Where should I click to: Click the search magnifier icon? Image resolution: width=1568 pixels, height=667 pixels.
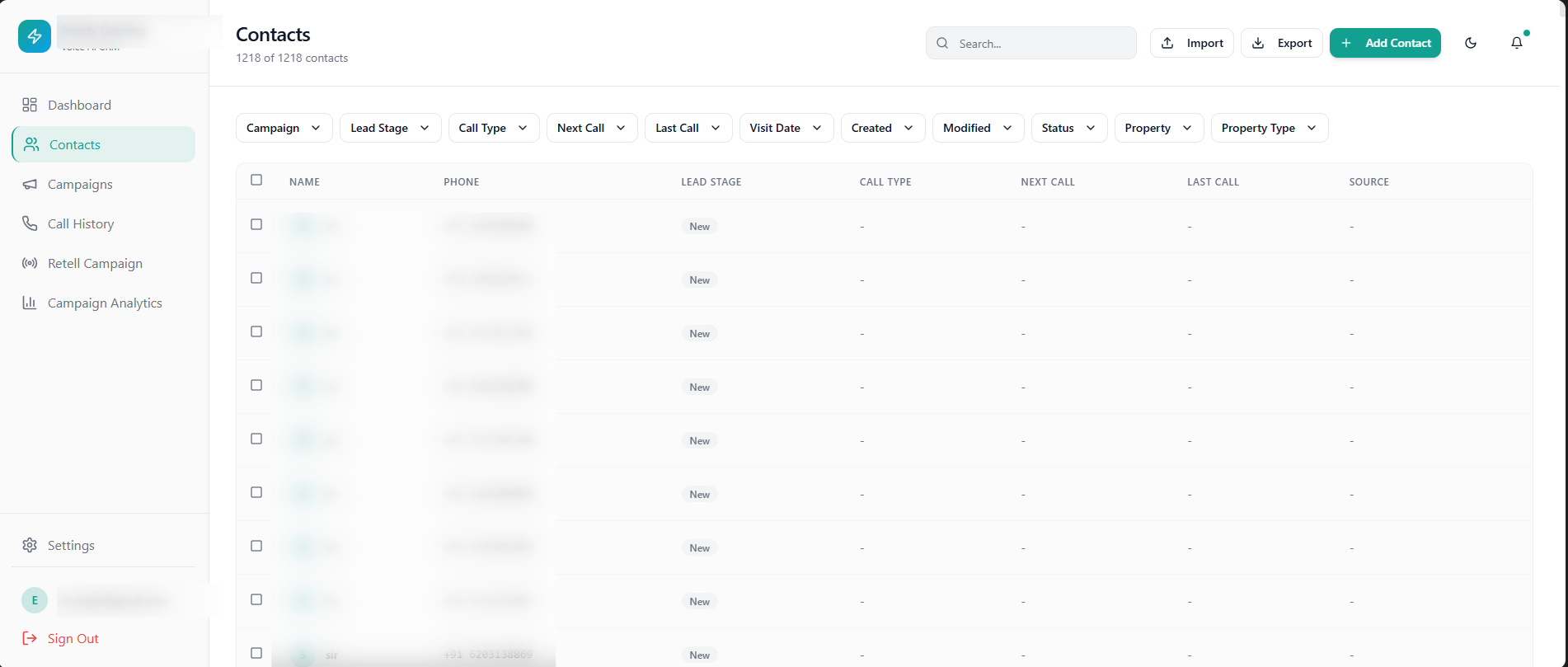(x=942, y=43)
